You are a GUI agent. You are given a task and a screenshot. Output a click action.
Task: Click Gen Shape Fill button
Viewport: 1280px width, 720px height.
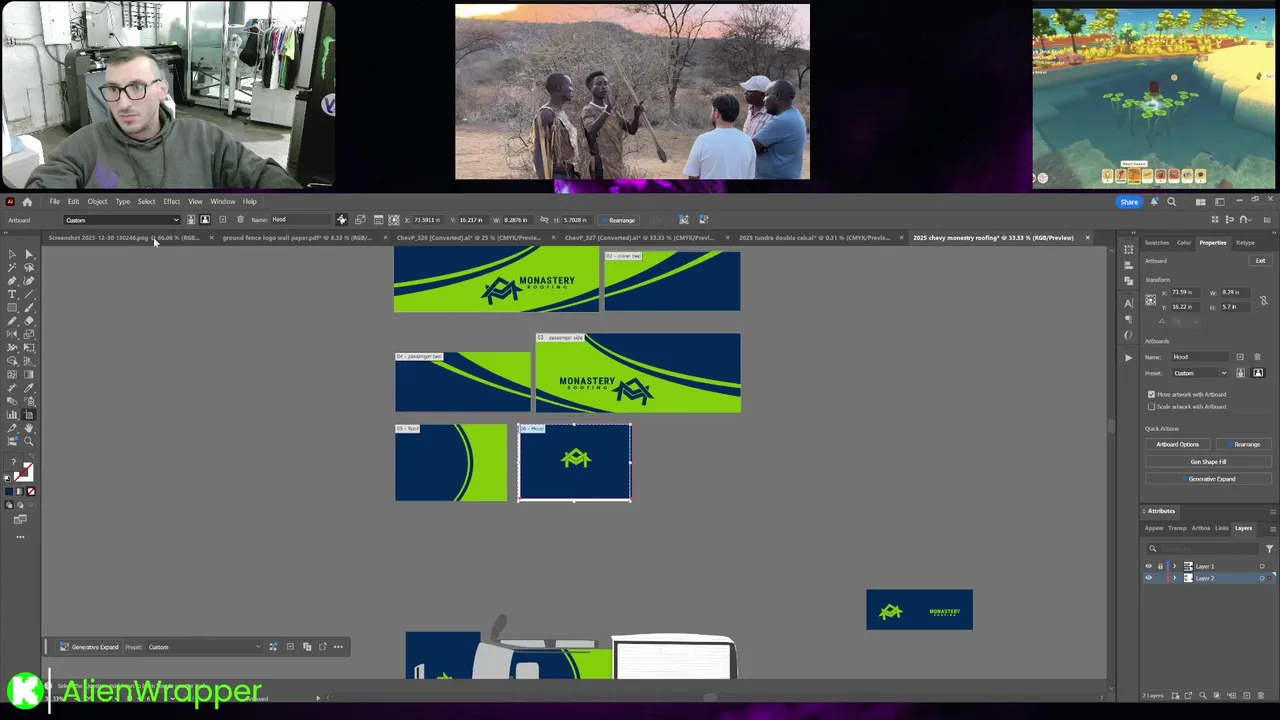(1208, 462)
